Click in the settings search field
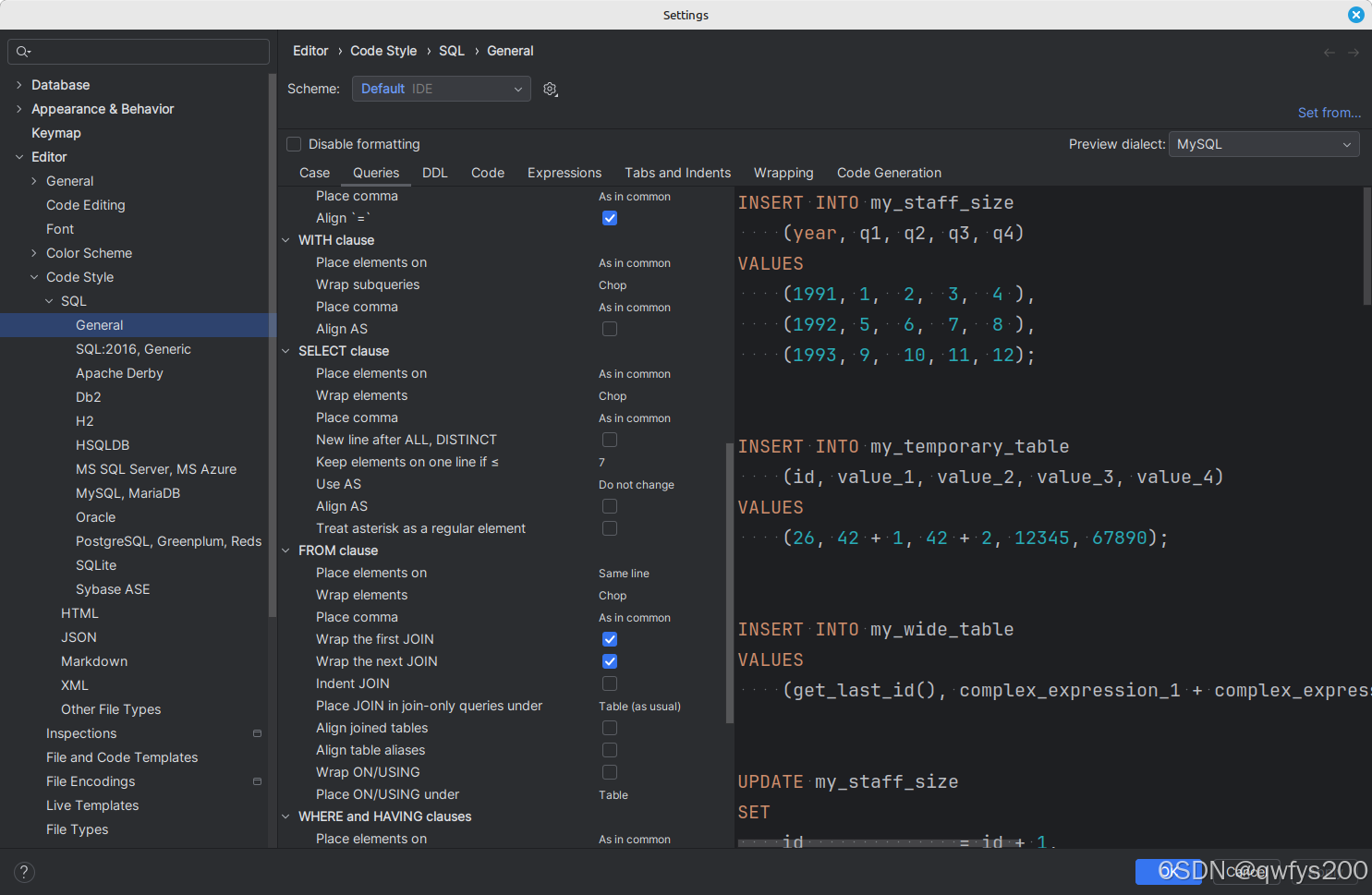The image size is (1372, 895). pos(139,52)
